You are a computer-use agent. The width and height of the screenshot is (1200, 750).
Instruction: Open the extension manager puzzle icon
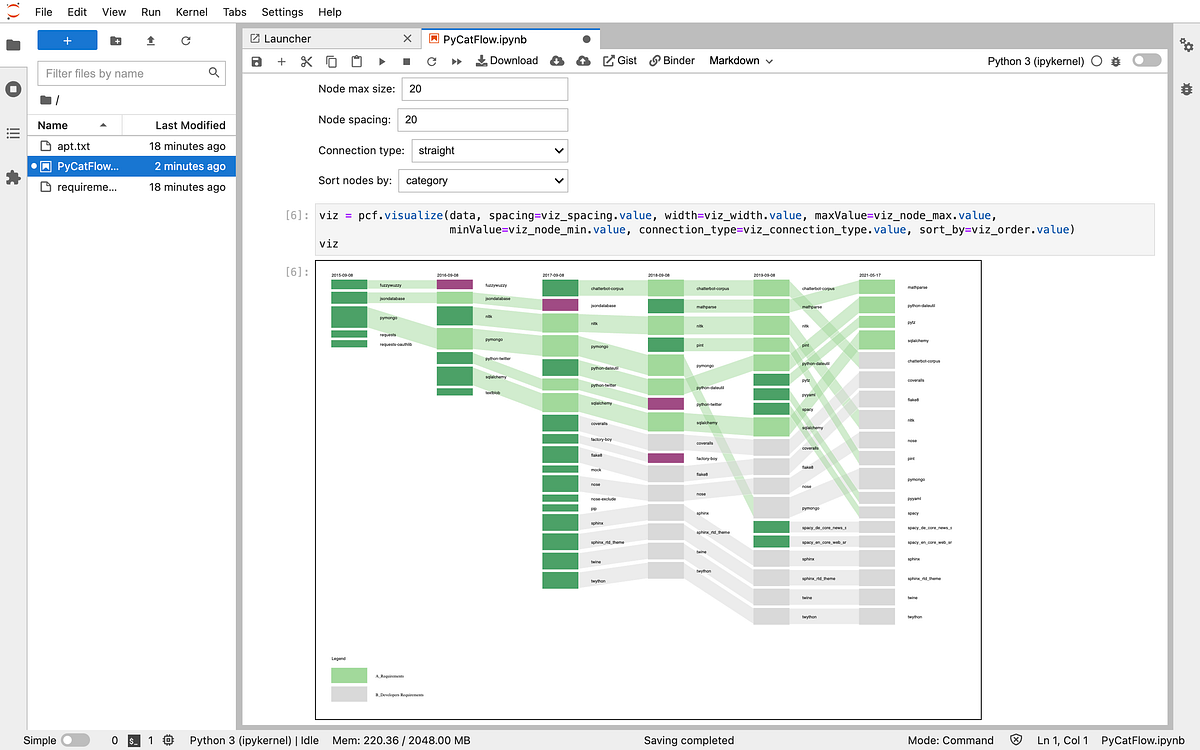point(13,177)
